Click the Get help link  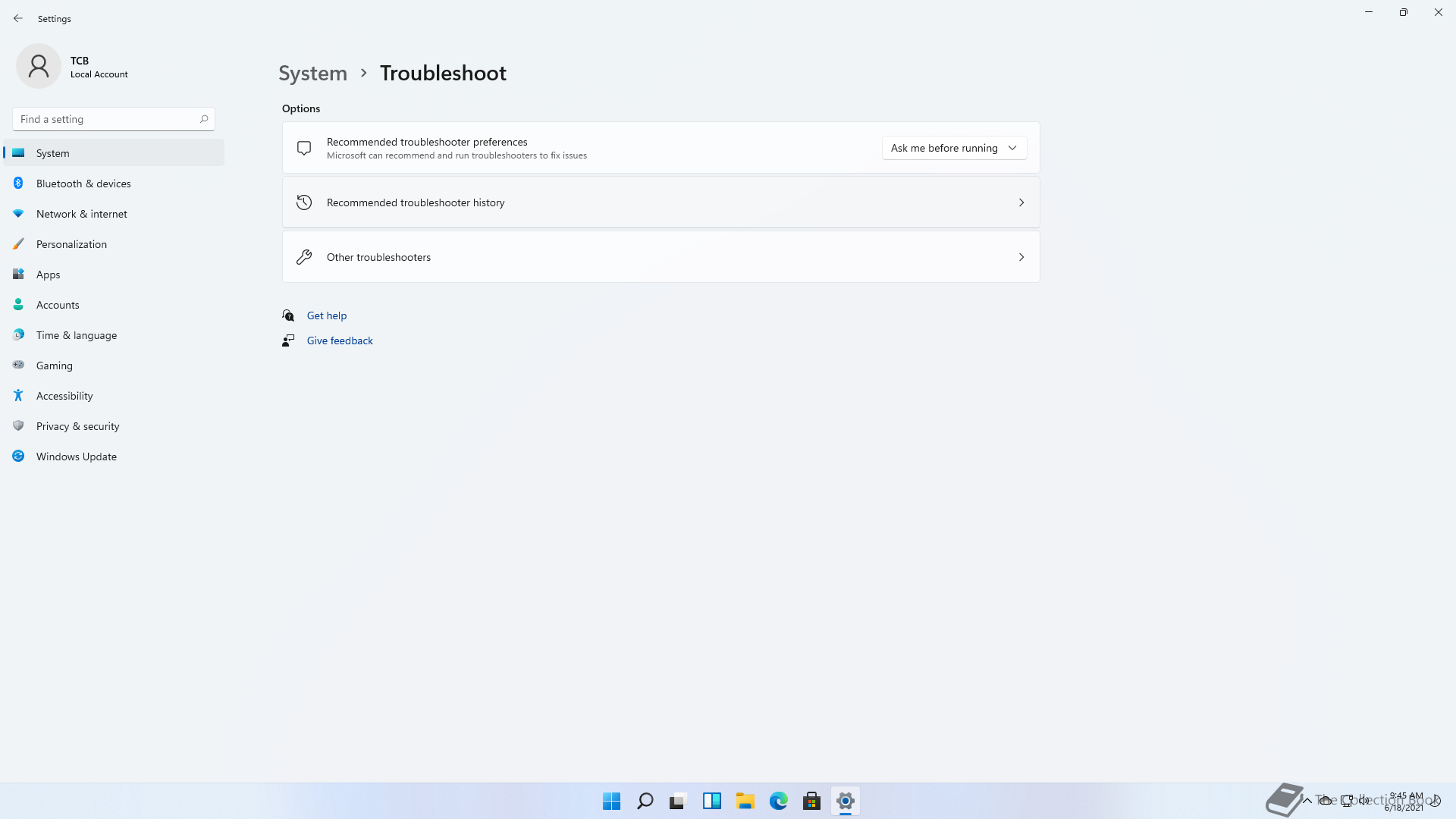(327, 315)
